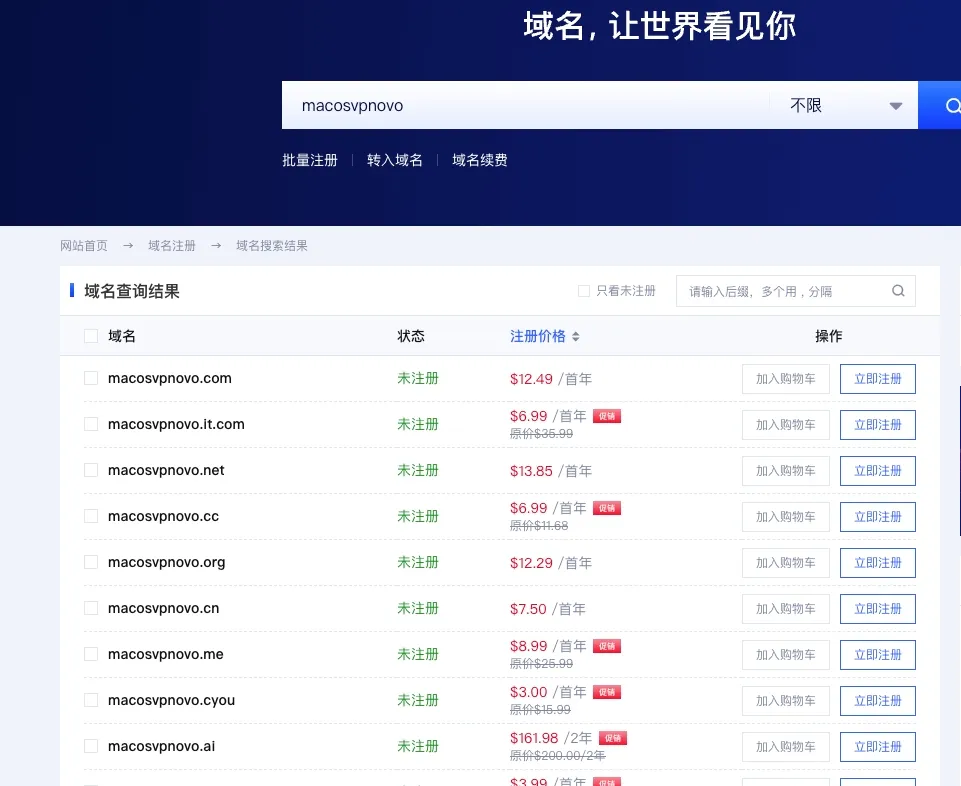Screen dimensions: 961x786
Task: Add macosvpnovo.cn to cart
Action: [x=786, y=609]
